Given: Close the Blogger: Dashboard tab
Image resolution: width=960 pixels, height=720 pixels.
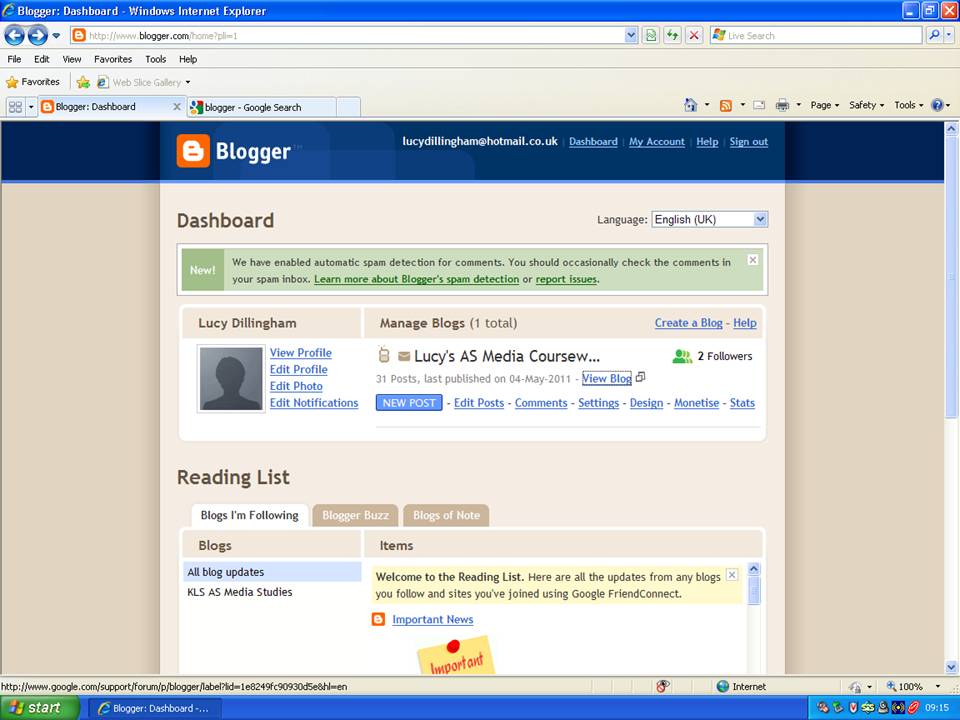Looking at the screenshot, I should coord(177,107).
